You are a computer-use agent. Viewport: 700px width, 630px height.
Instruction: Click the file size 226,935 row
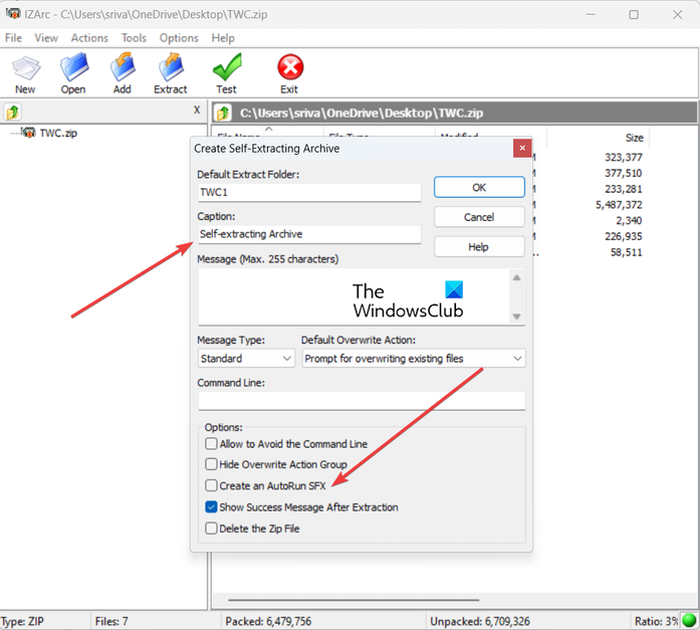click(623, 237)
